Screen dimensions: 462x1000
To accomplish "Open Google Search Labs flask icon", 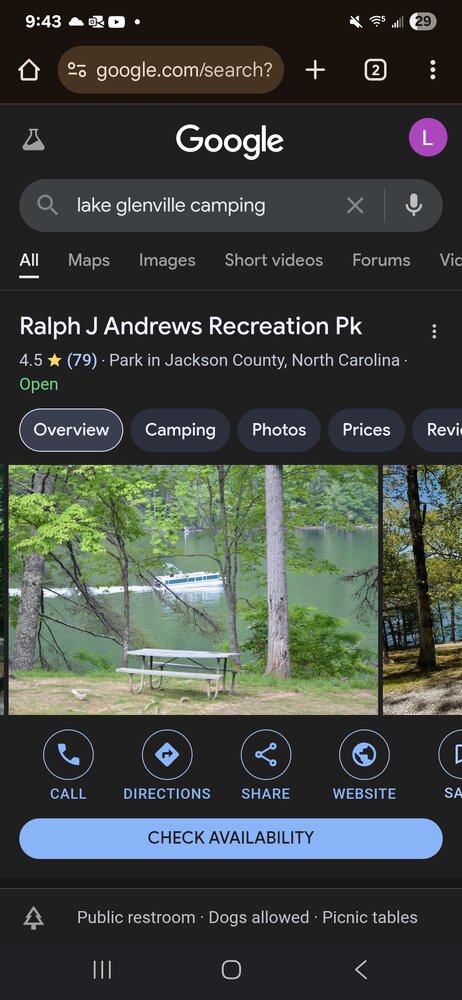I will [33, 140].
